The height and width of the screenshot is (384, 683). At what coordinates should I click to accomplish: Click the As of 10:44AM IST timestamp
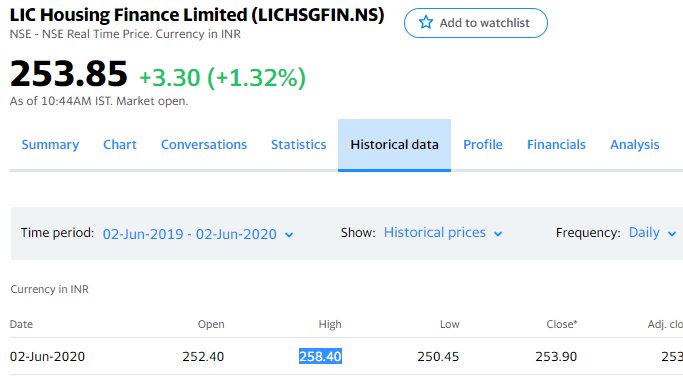pyautogui.click(x=99, y=101)
